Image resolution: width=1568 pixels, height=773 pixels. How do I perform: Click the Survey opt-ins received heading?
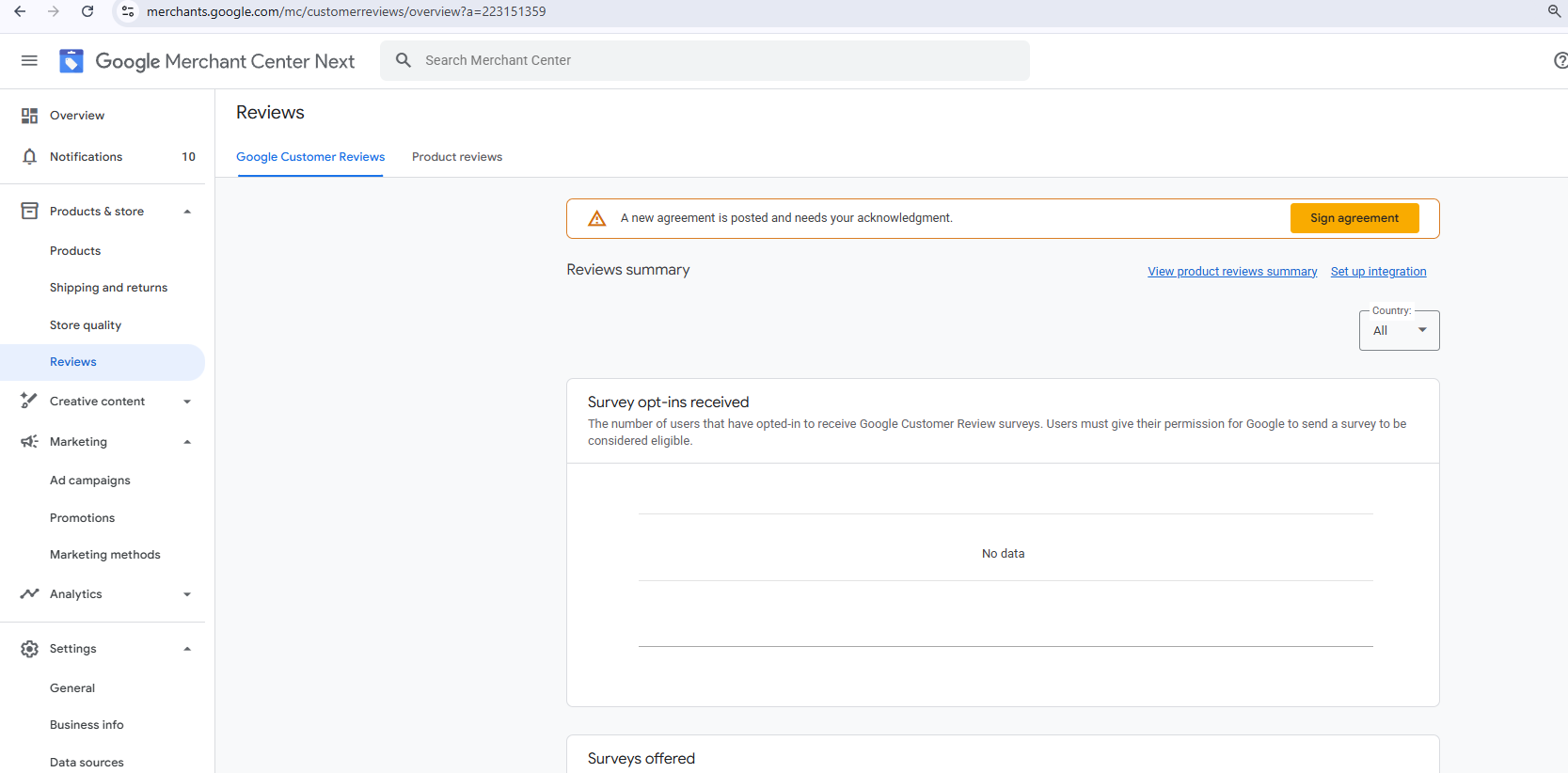pyautogui.click(x=668, y=402)
